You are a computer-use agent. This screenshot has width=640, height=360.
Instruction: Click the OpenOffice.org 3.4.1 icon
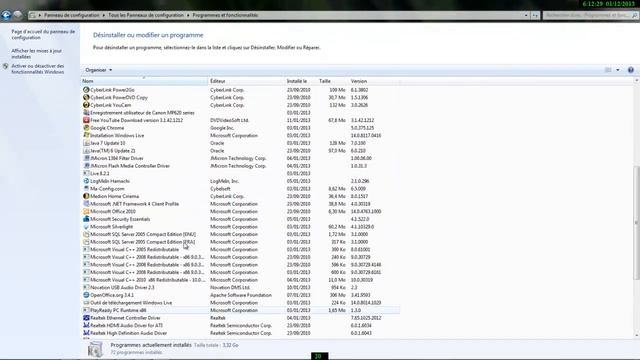(x=86, y=295)
